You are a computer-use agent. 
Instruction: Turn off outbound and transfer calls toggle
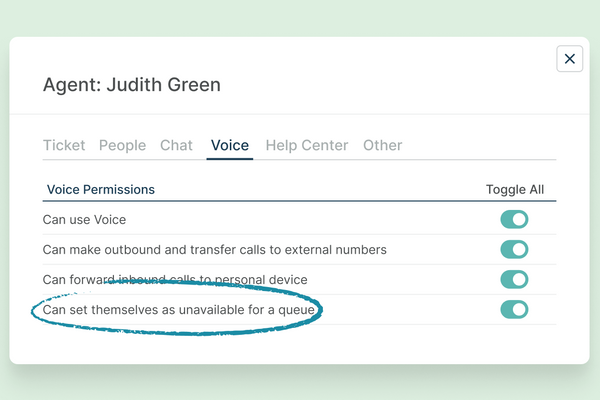pos(514,249)
